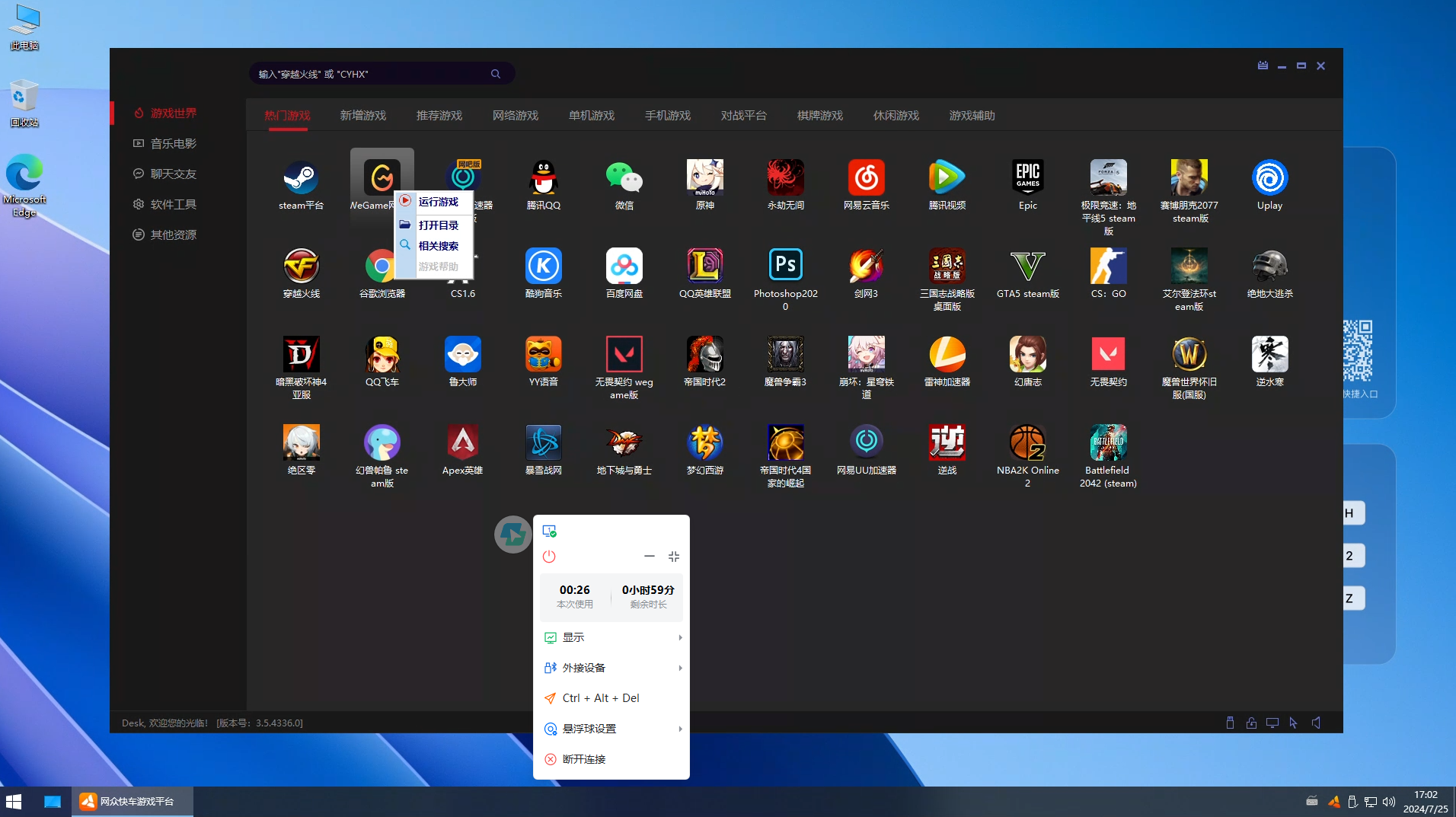Switch to the 新增游戏 tab
This screenshot has width=1456, height=817.
click(x=363, y=116)
